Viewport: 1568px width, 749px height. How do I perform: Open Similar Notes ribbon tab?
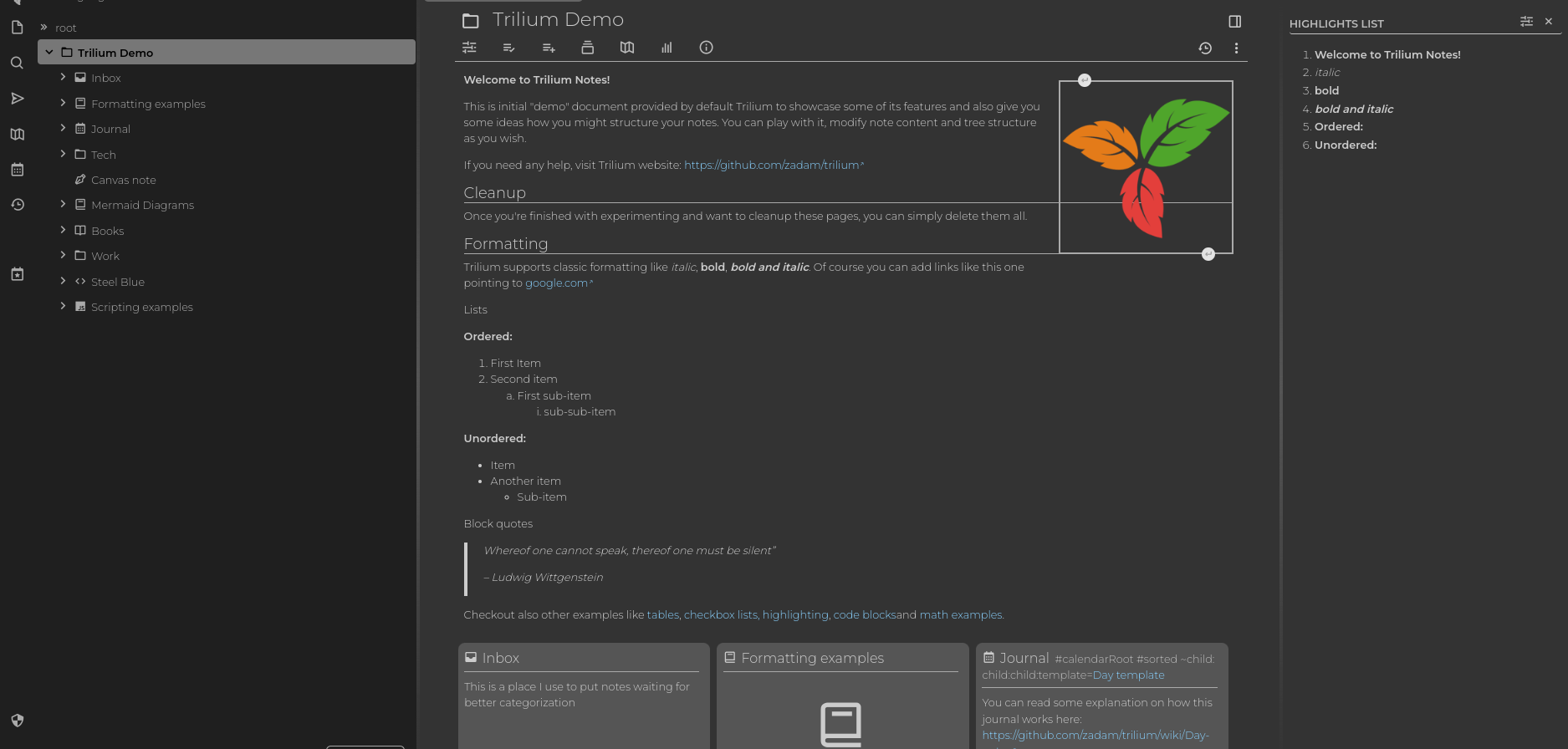pyautogui.click(x=667, y=48)
